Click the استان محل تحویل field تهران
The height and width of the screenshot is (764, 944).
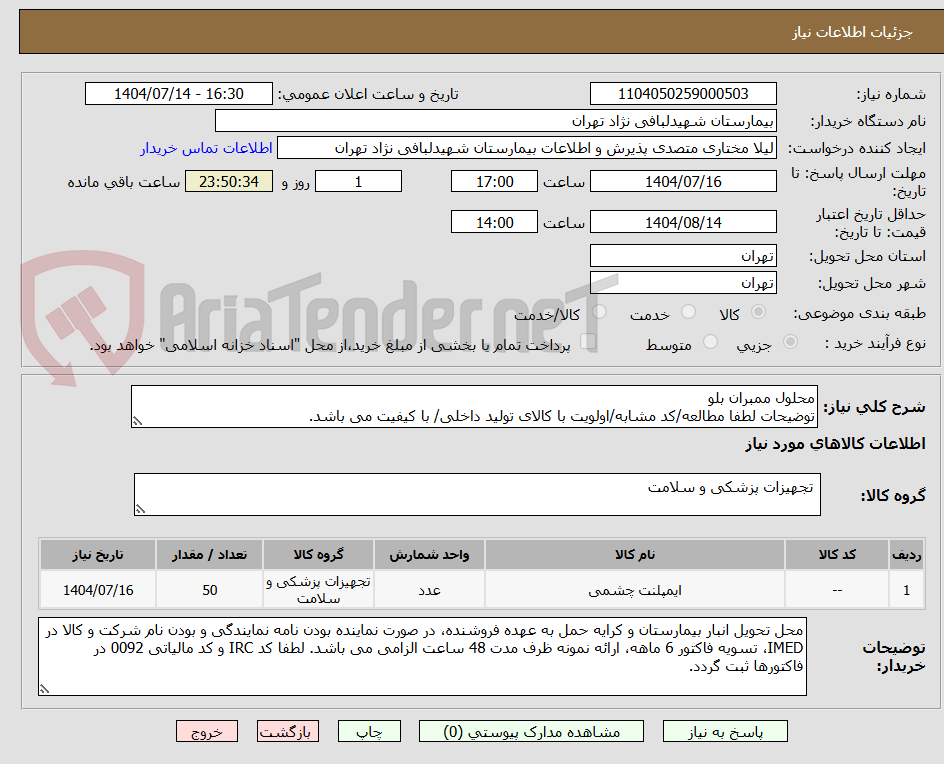point(683,255)
